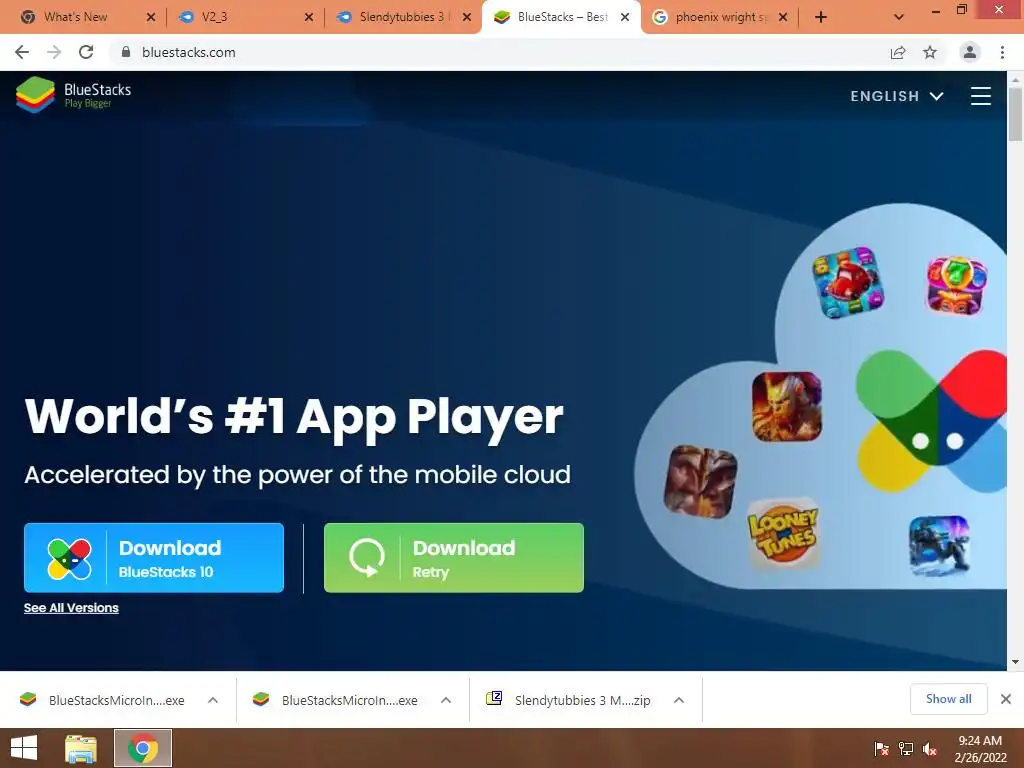1024x768 pixels.
Task: Open second BlueStacksMicroIn exe download
Action: click(x=336, y=700)
